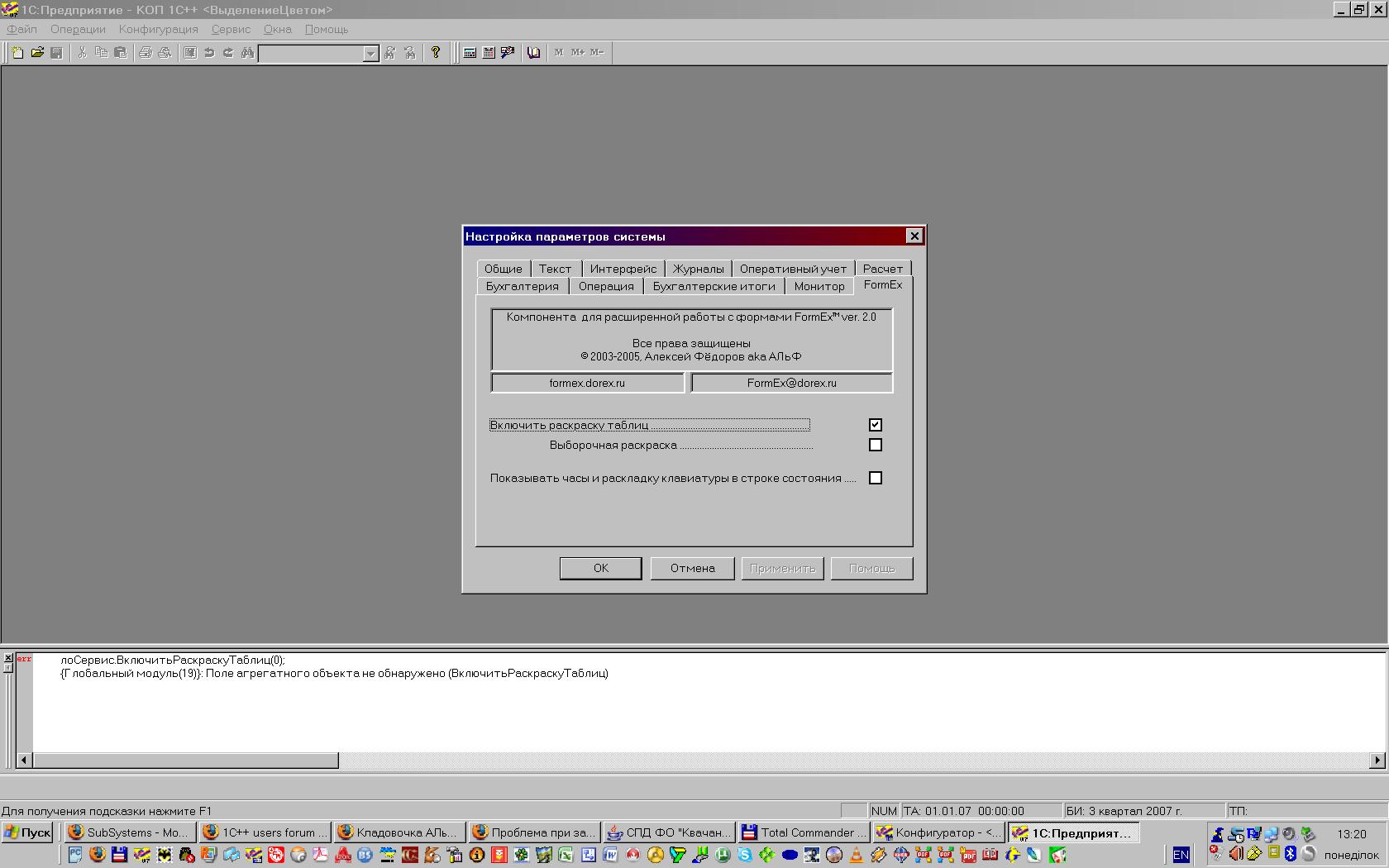Click message pane horizontal scrollbar right arrow
The image size is (1389, 868).
1377,760
